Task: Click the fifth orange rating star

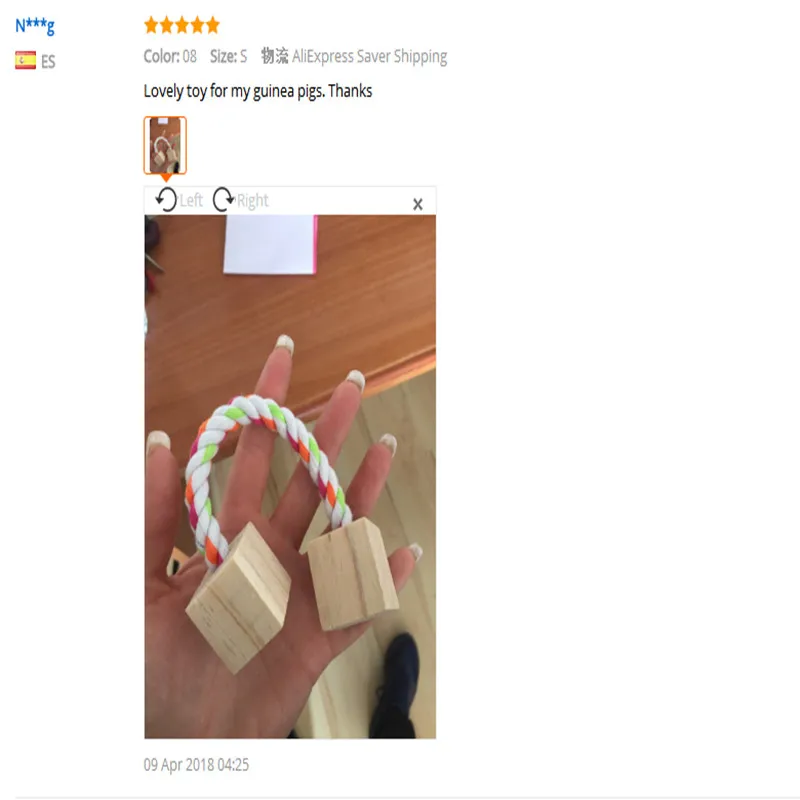Action: coord(213,25)
